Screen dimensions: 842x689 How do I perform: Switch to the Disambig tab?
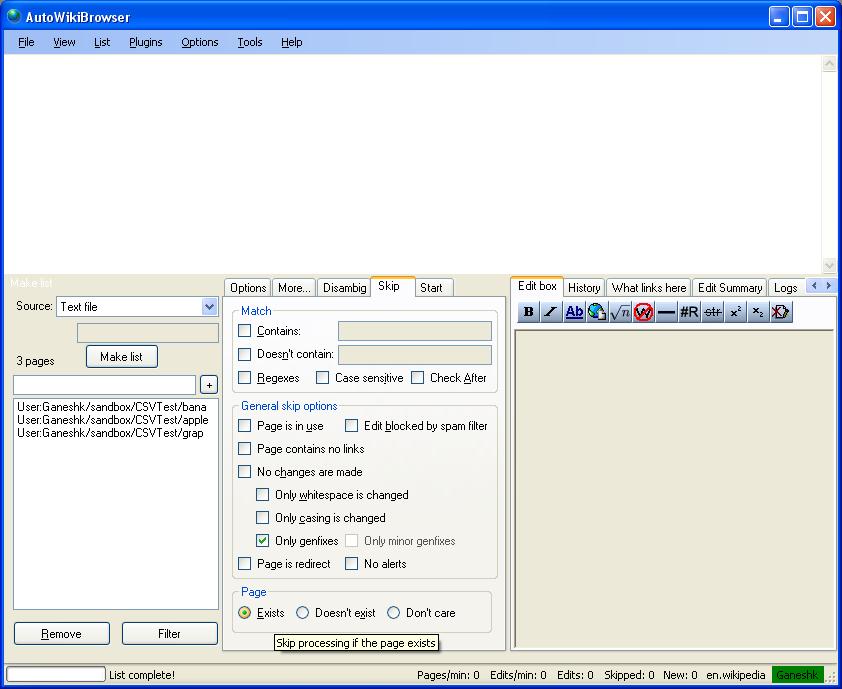[344, 288]
